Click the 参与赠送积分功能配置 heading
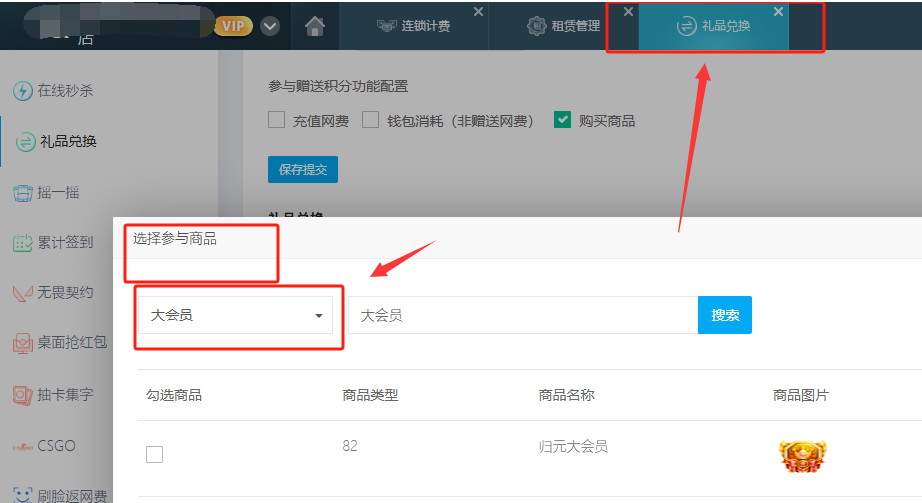 [x=338, y=86]
